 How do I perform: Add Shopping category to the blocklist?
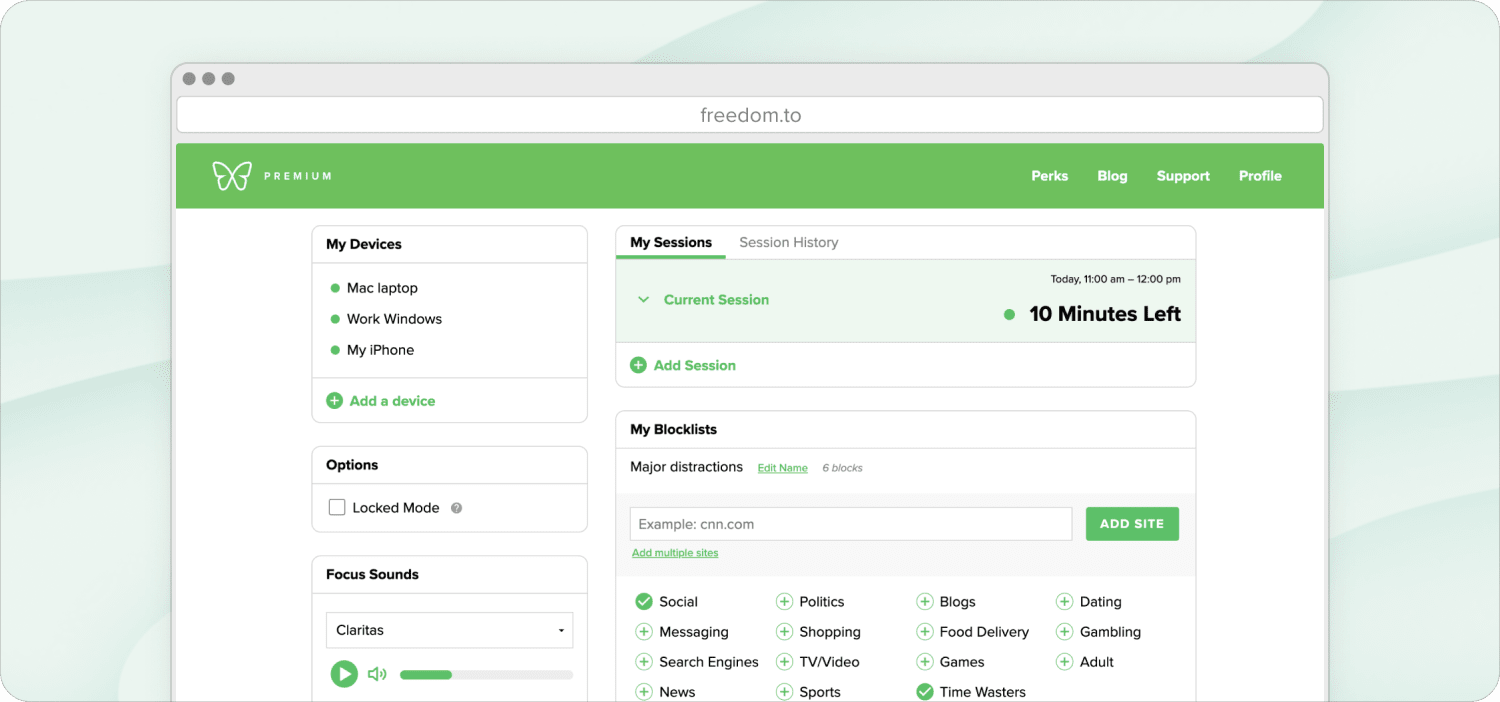pyautogui.click(x=784, y=632)
